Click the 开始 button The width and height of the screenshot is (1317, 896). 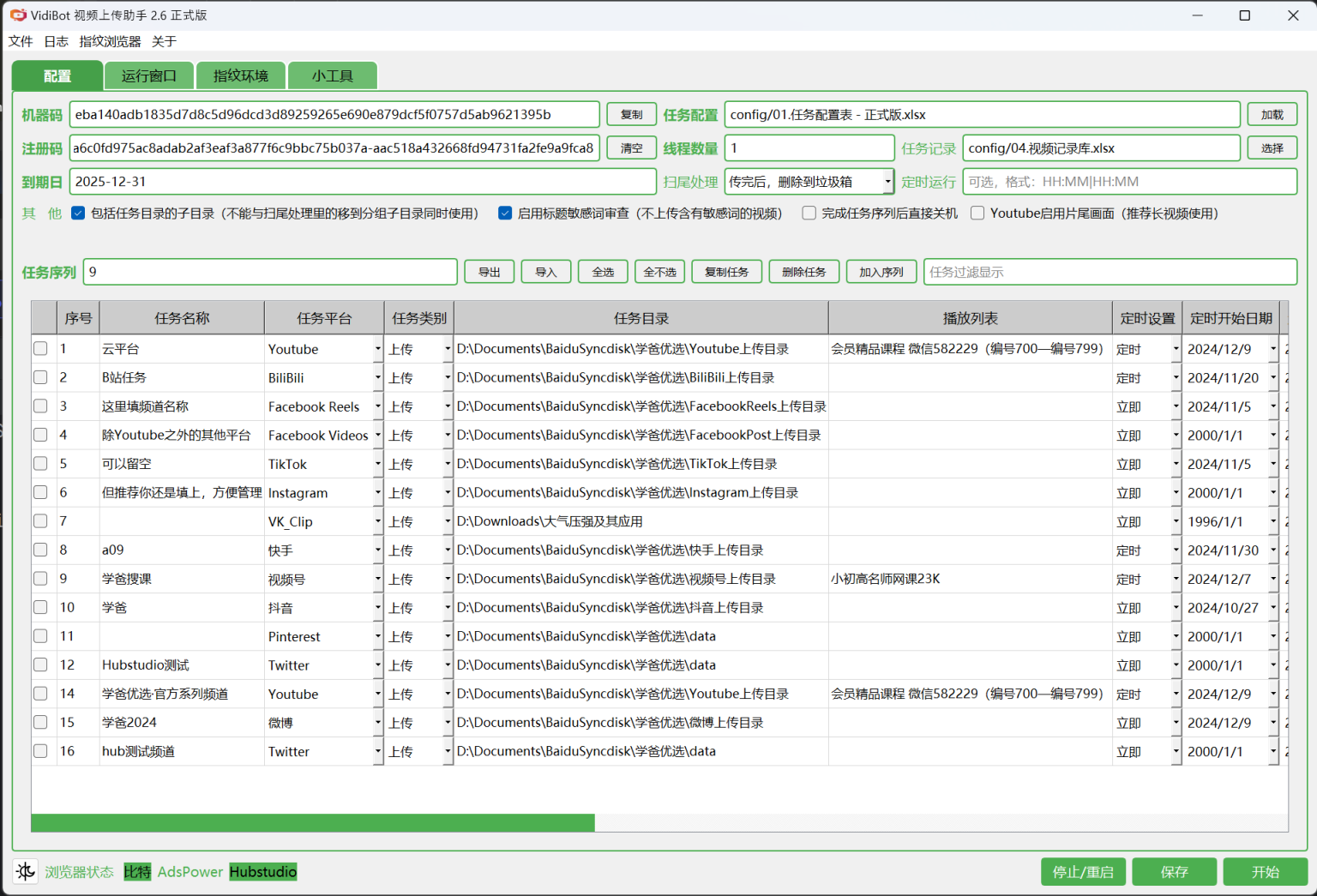coord(1266,872)
